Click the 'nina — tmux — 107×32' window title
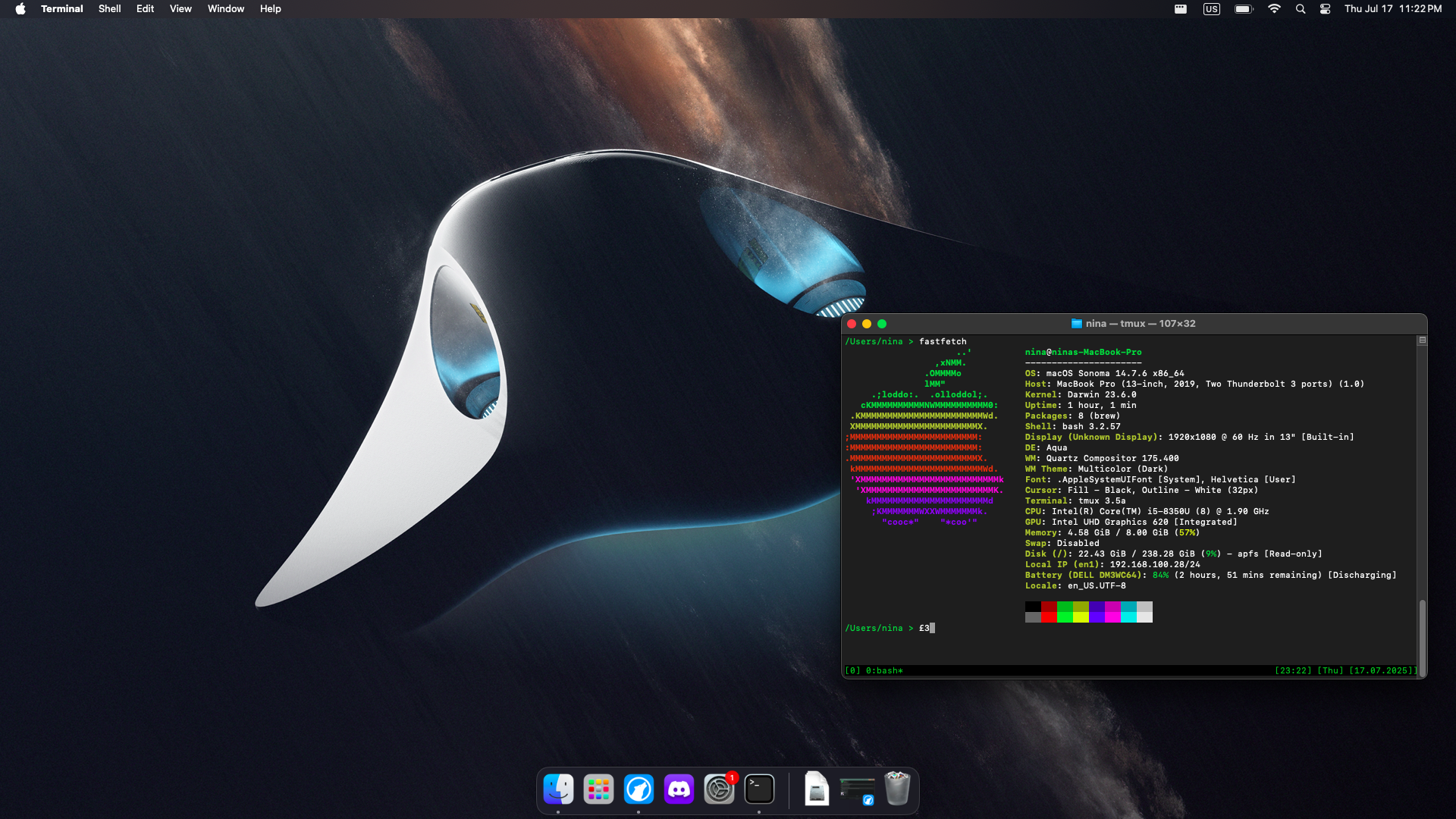Image resolution: width=1456 pixels, height=819 pixels. click(1140, 324)
